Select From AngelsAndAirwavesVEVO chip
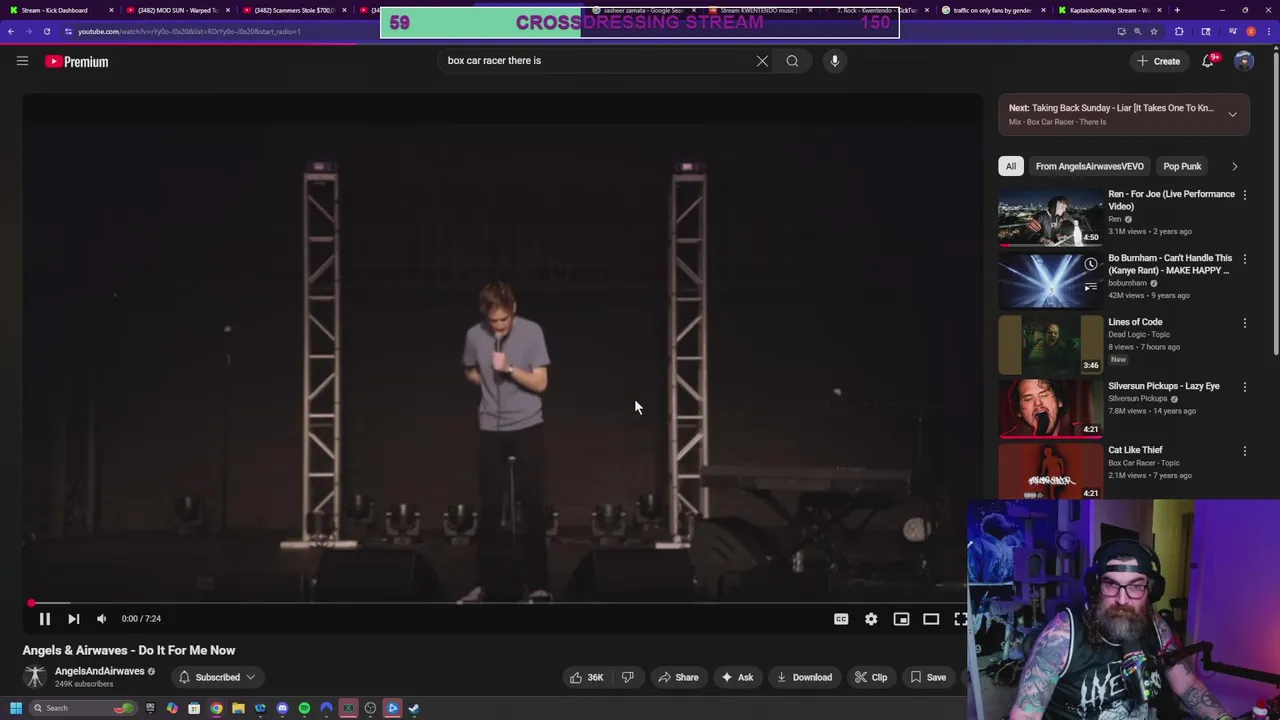This screenshot has width=1280, height=720. click(x=1089, y=166)
